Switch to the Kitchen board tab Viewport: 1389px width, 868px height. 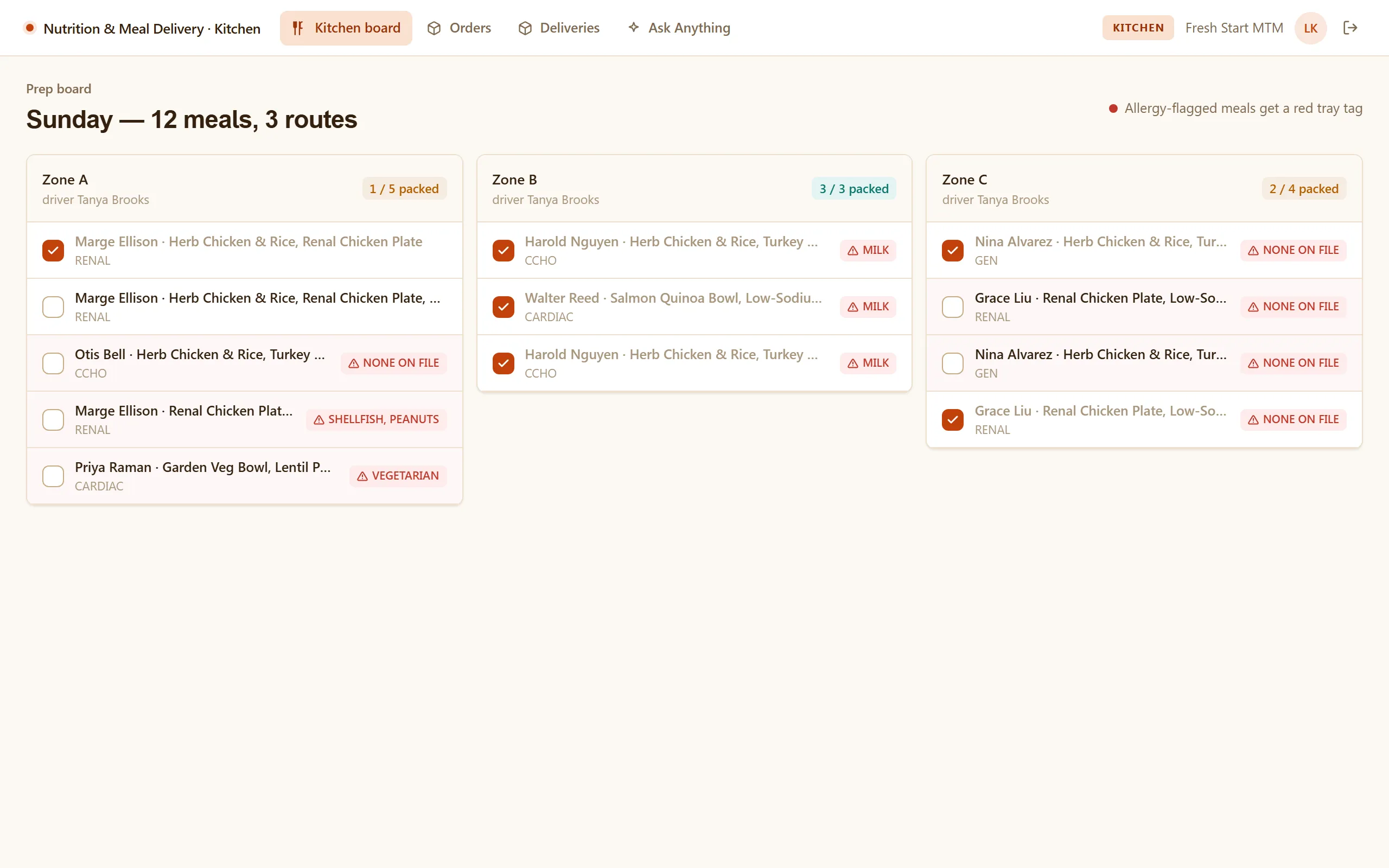(346, 28)
